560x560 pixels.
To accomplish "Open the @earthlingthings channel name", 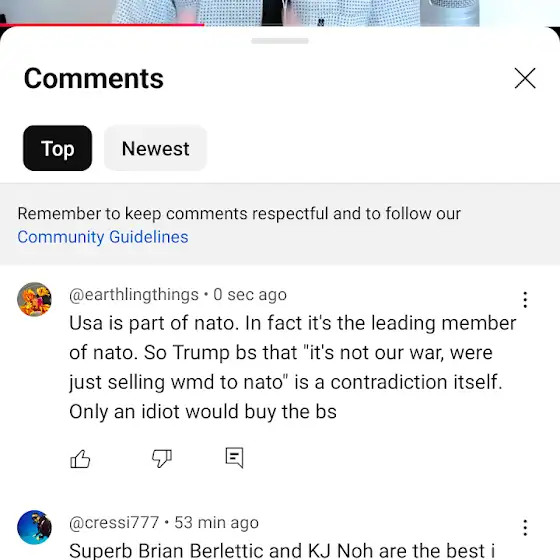I will click(134, 295).
